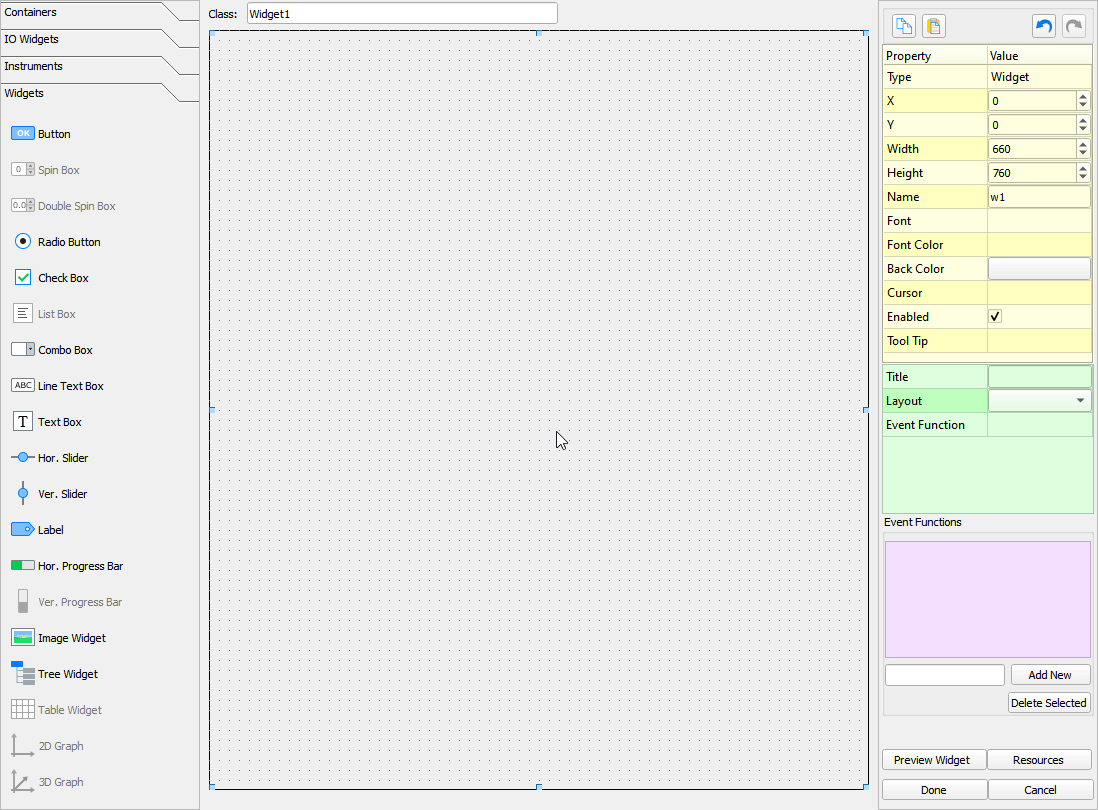Open the Resources dialog
This screenshot has width=1098, height=810.
point(1039,759)
